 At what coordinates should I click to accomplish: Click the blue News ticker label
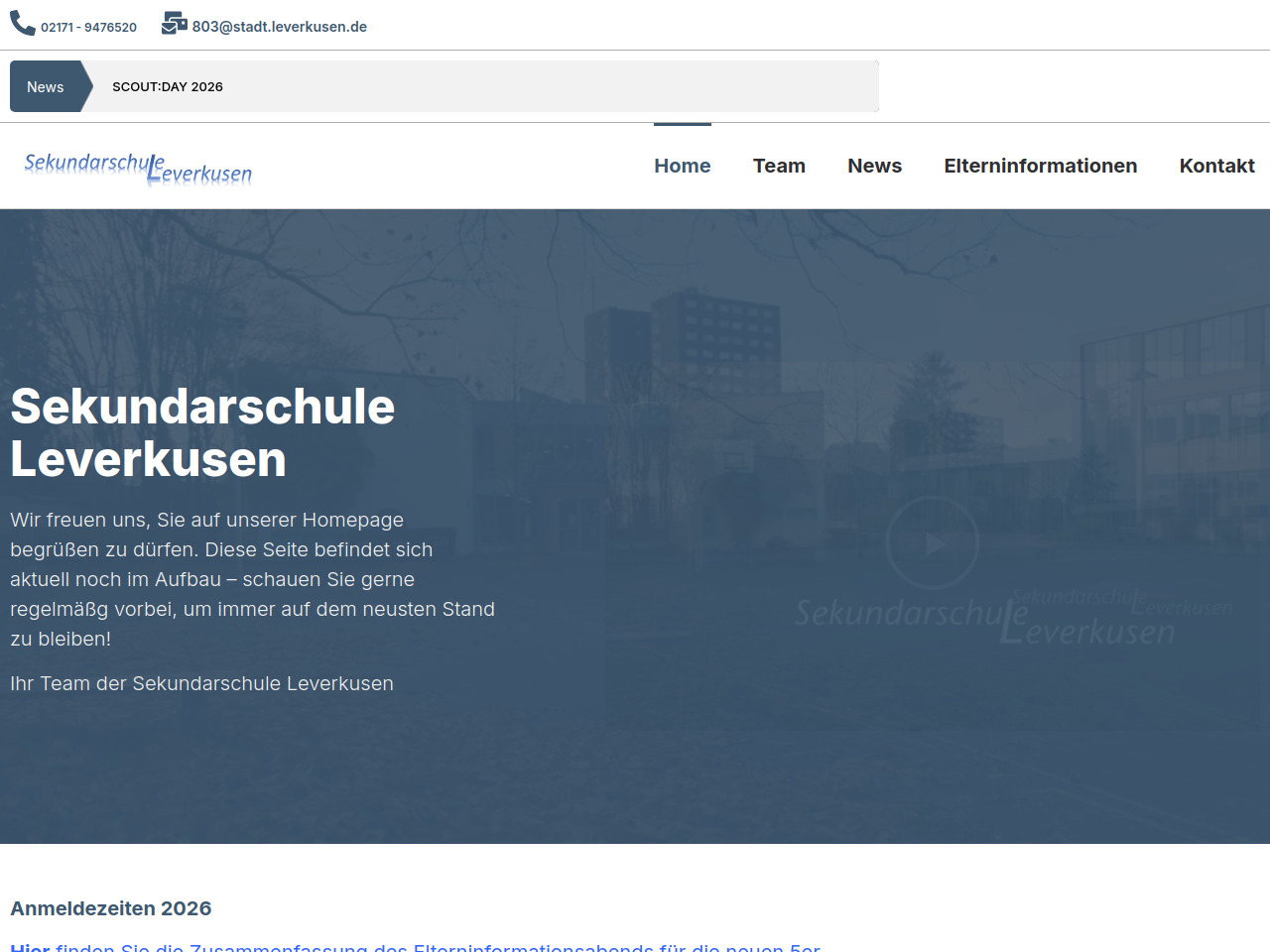tap(46, 87)
